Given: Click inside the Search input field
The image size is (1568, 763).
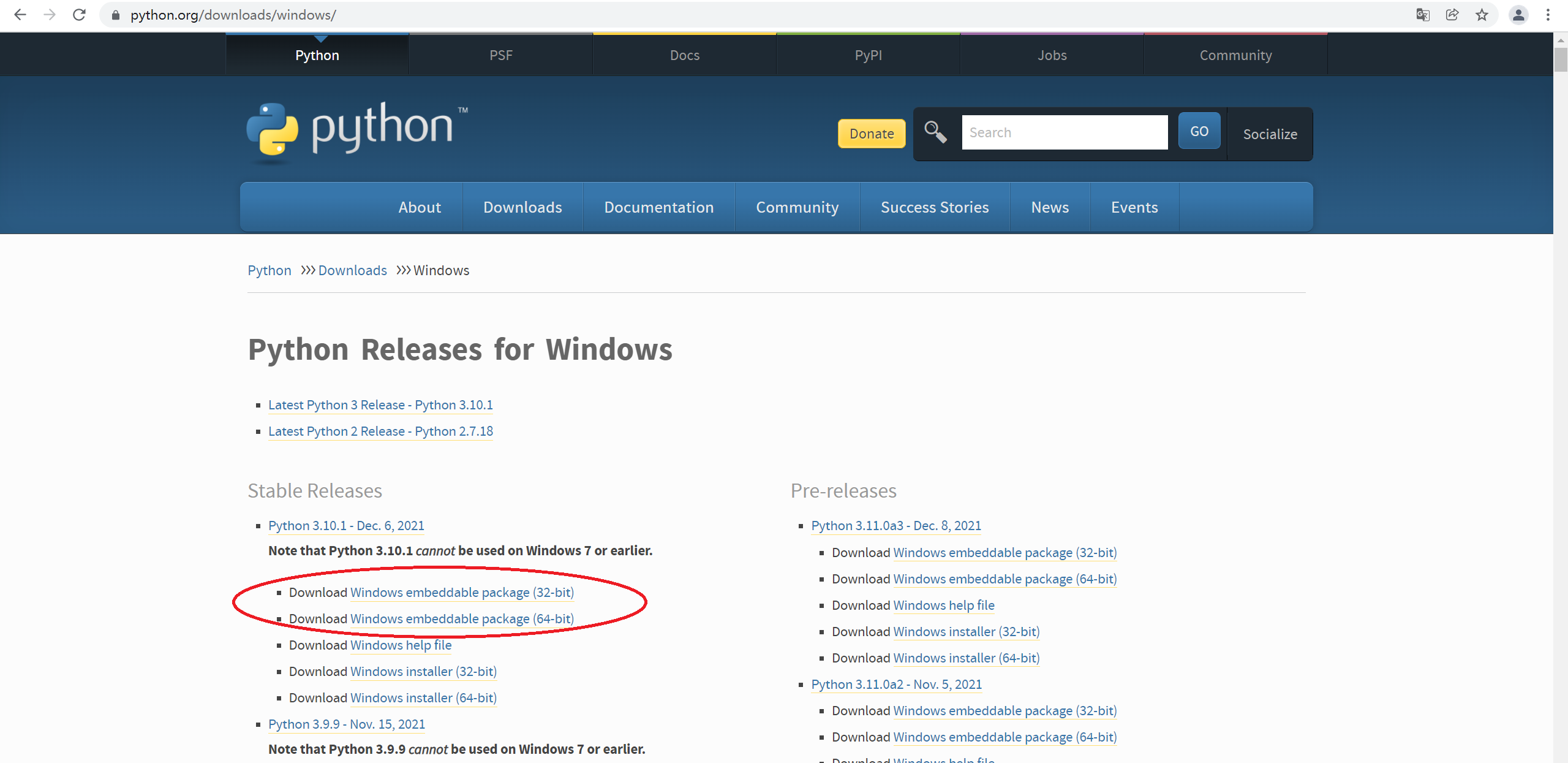Looking at the screenshot, I should tap(1064, 132).
